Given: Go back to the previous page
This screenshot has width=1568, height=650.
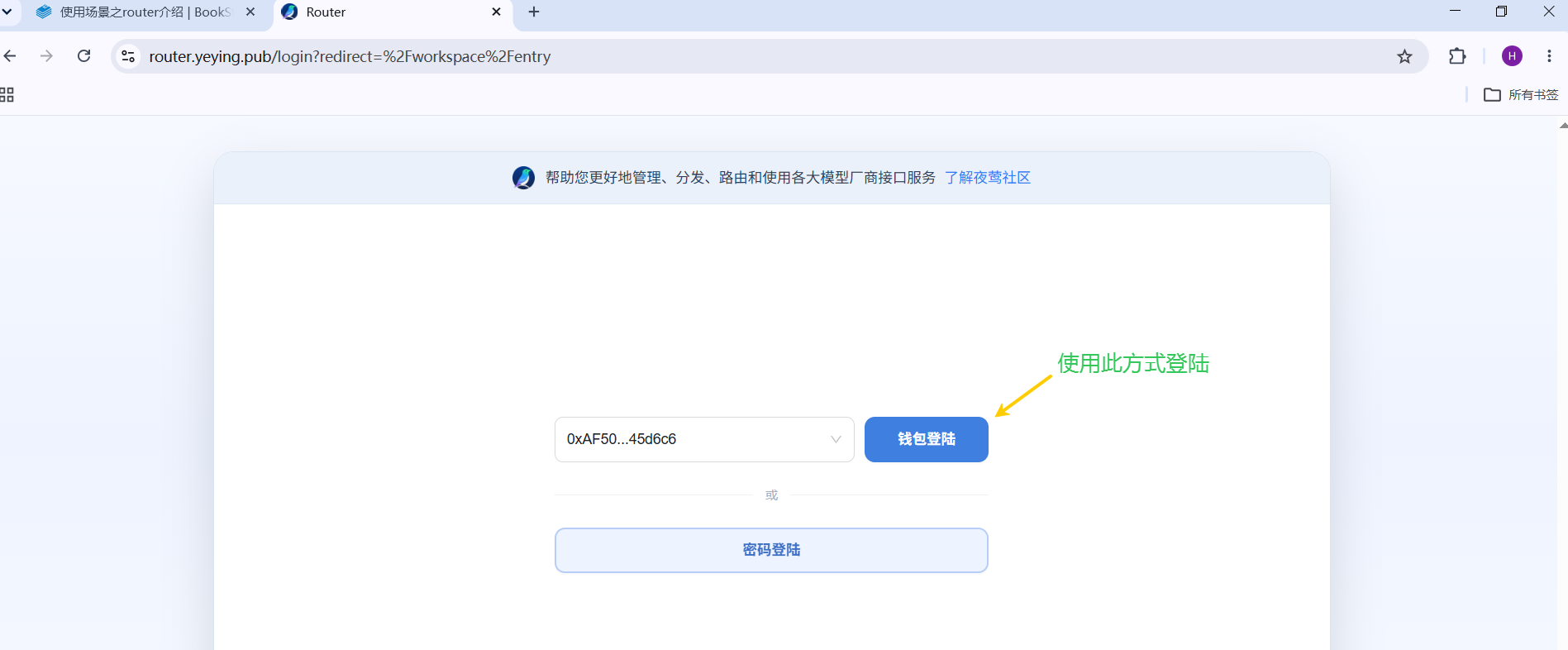Looking at the screenshot, I should (x=10, y=56).
